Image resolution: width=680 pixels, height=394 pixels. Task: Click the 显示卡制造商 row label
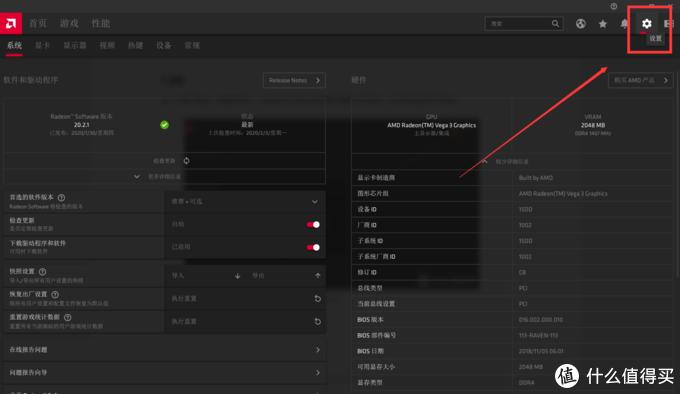pyautogui.click(x=376, y=178)
